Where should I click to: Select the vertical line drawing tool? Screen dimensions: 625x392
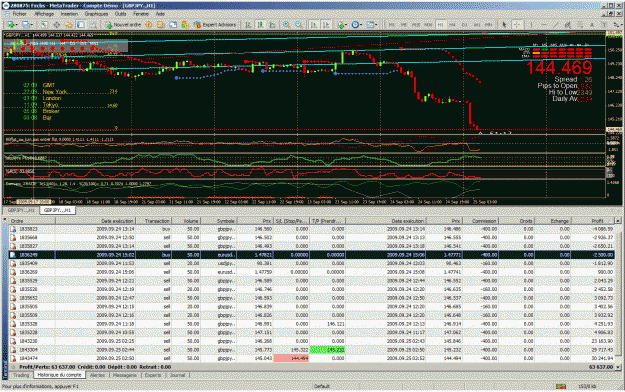(531, 25)
